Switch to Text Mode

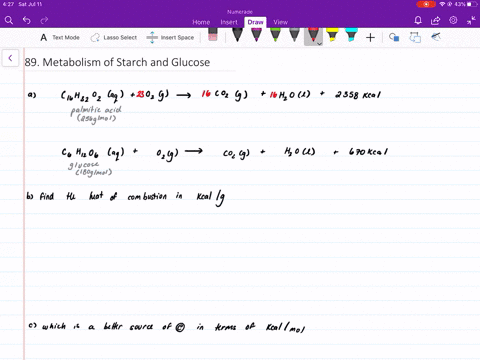point(60,37)
